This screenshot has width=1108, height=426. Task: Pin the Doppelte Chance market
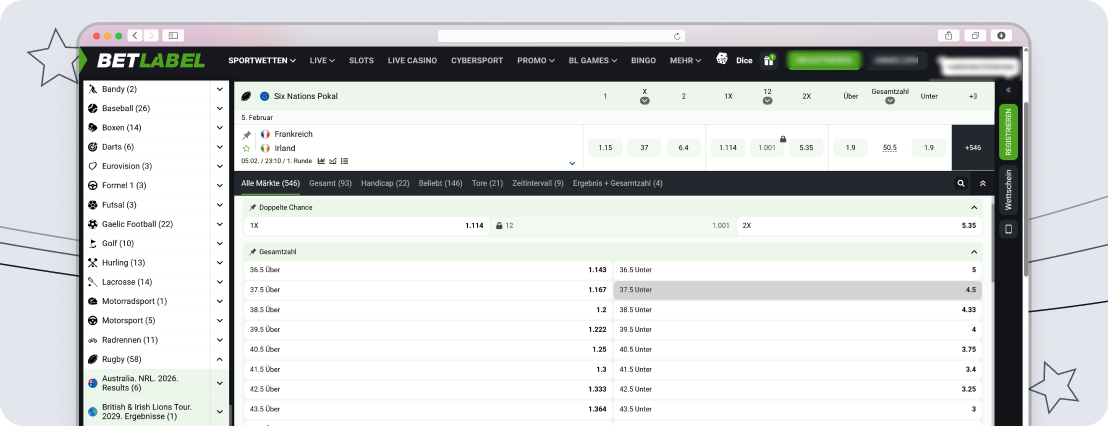(x=253, y=207)
